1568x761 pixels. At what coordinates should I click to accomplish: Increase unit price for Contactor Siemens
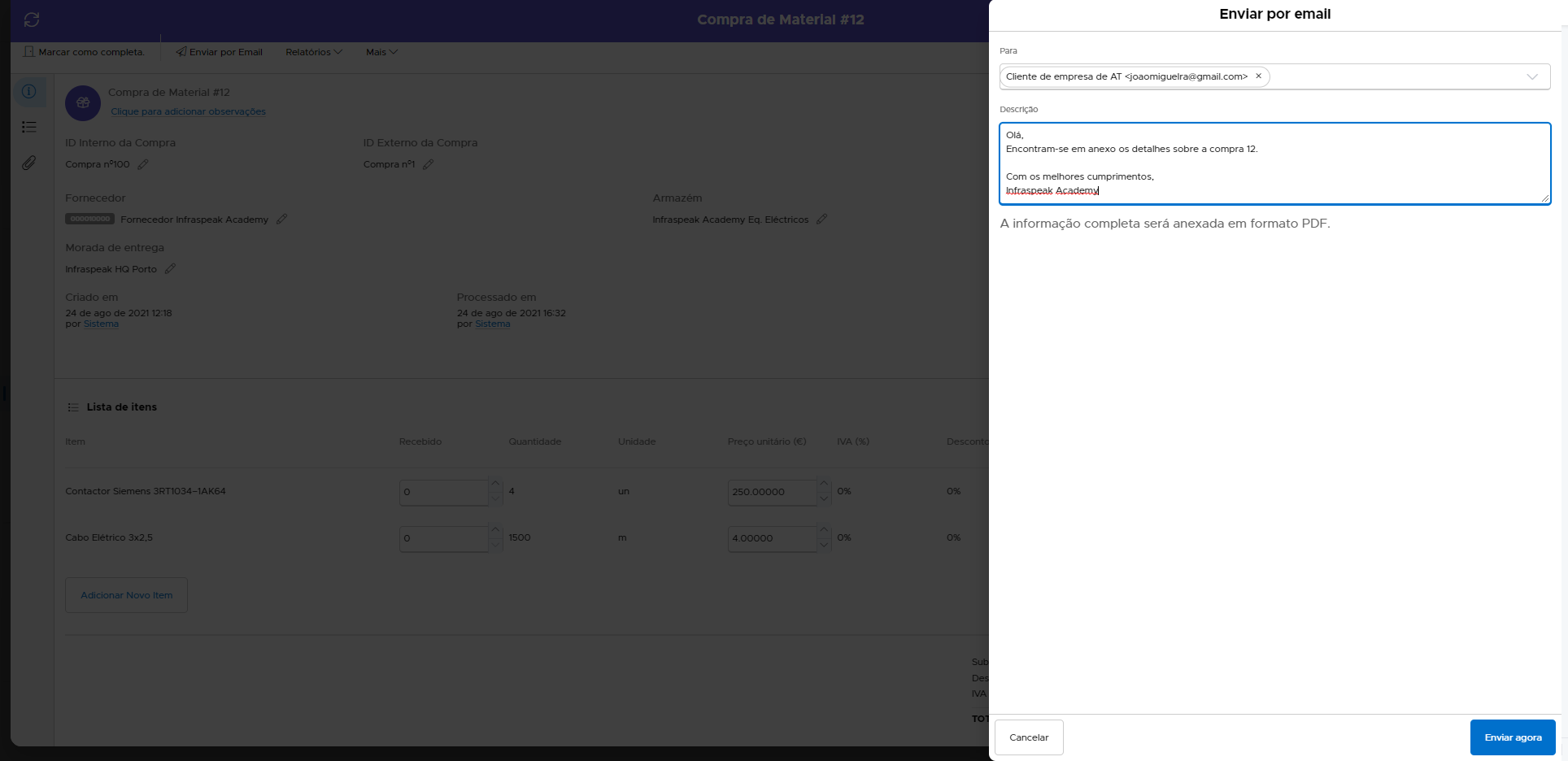coord(824,485)
